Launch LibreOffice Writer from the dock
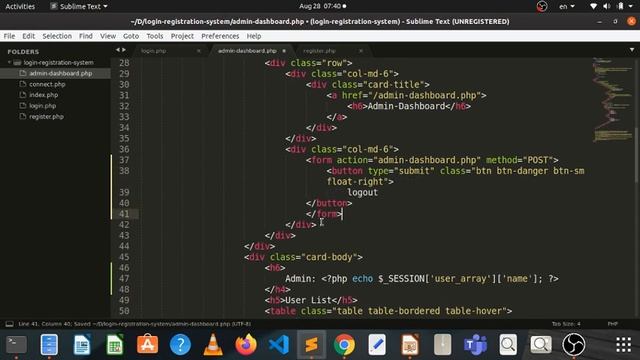640x360 pixels. (x=82, y=345)
